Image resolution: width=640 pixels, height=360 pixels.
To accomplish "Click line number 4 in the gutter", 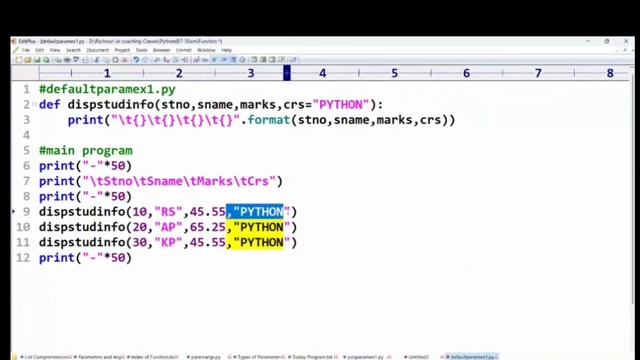I will (x=26, y=135).
